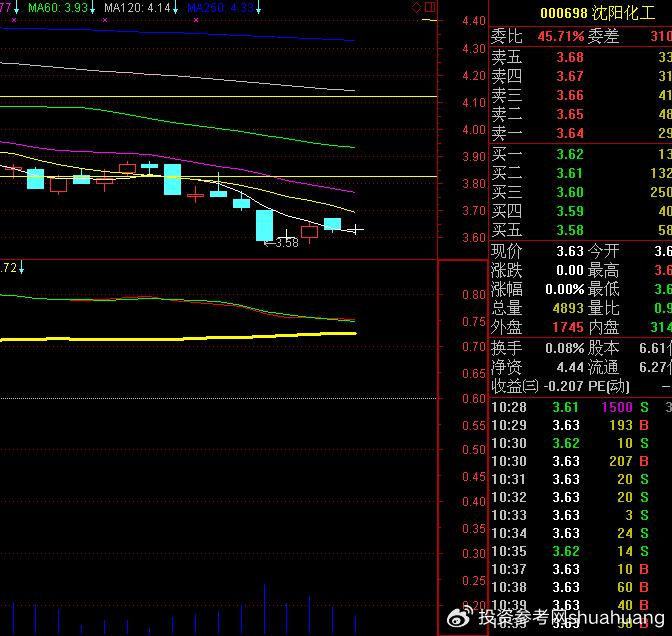The width and height of the screenshot is (672, 636).
Task: Select the MA60: 3.93 indicator label
Action: click(58, 8)
